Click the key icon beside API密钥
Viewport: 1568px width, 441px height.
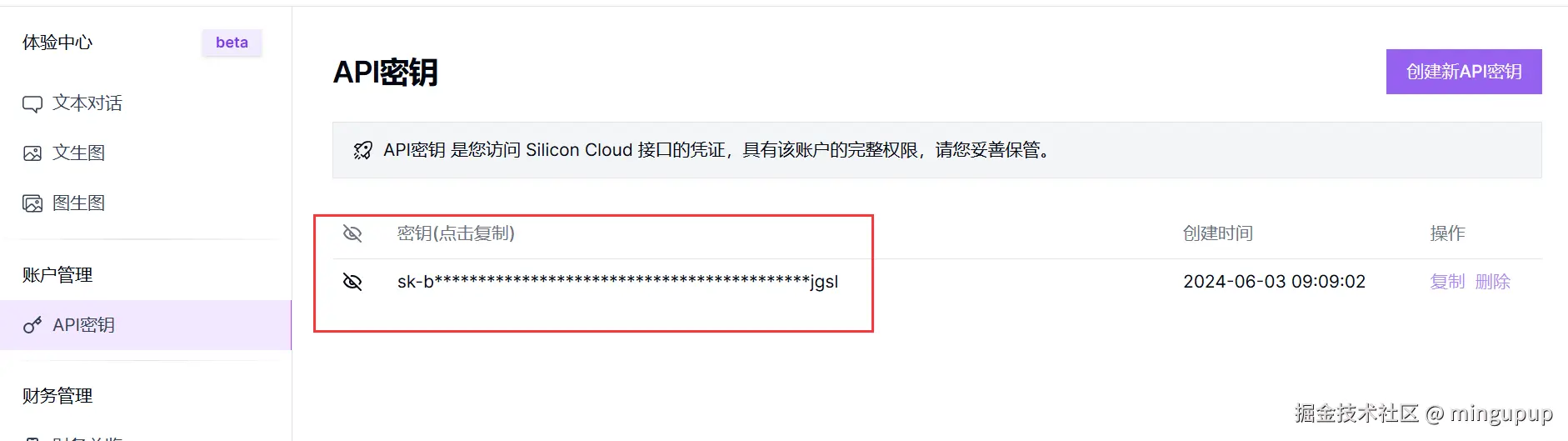click(x=32, y=325)
